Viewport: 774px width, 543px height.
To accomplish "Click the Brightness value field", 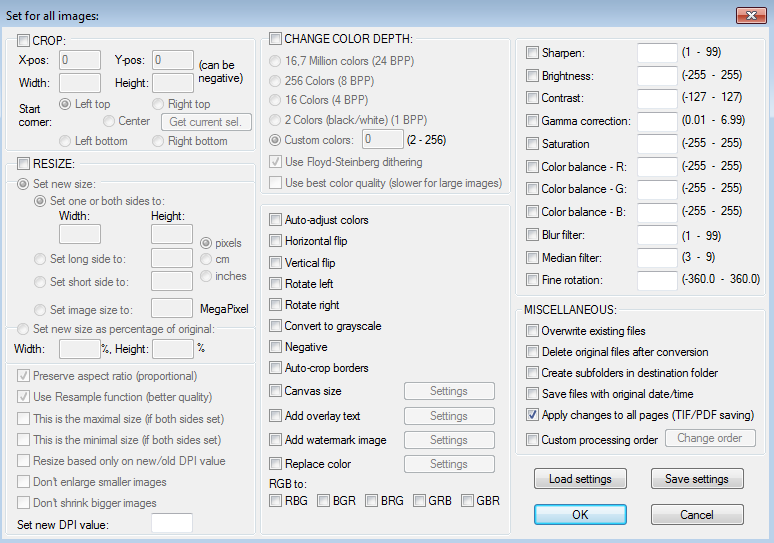I will point(657,76).
